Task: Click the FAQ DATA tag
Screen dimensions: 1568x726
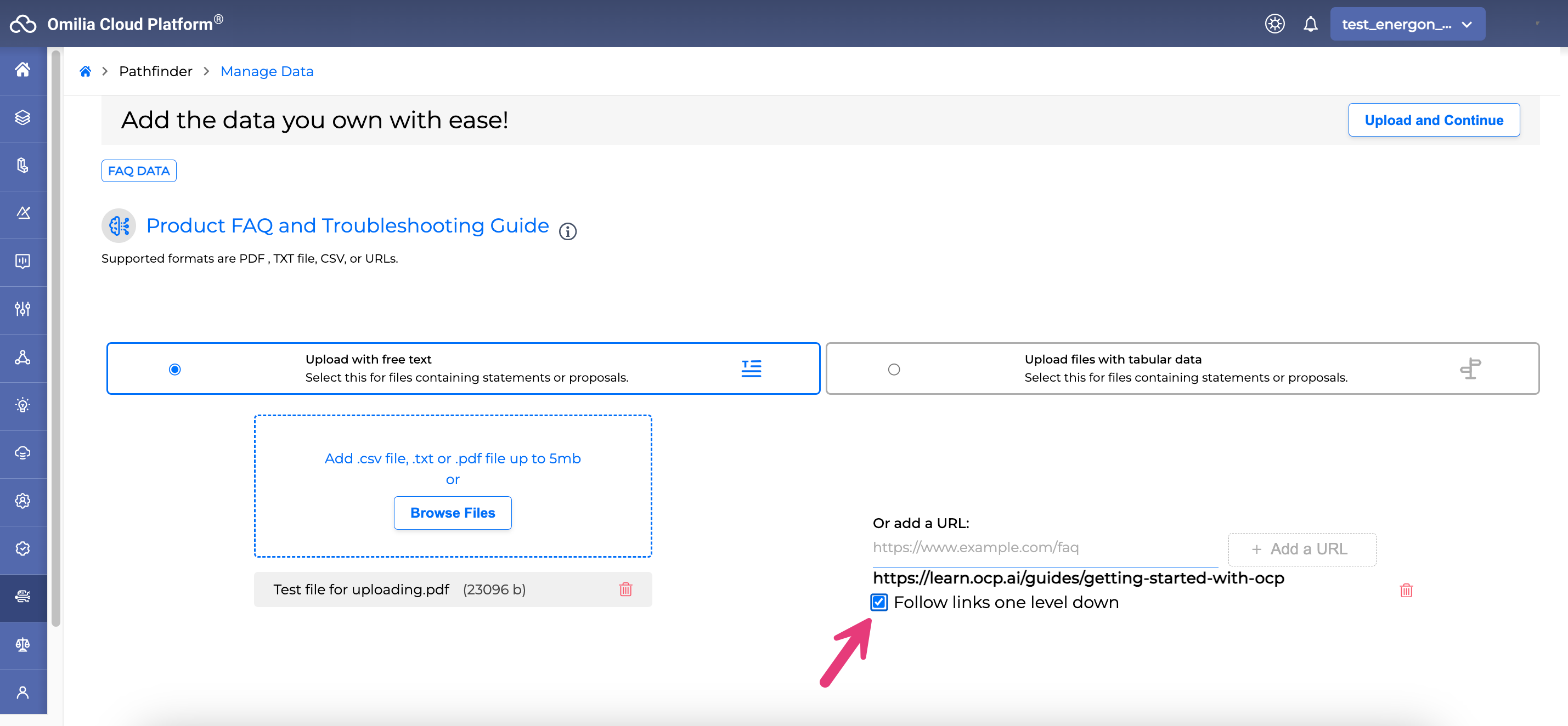Action: pyautogui.click(x=139, y=171)
